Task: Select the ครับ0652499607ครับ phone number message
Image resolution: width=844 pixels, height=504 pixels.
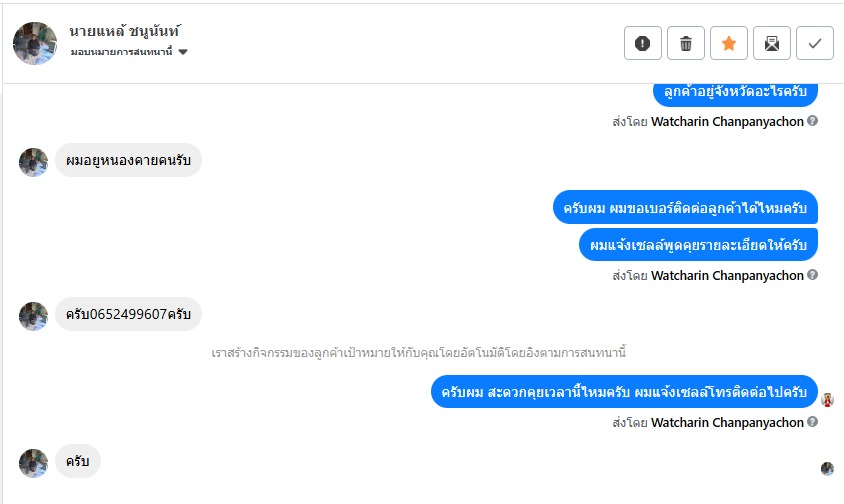Action: click(128, 315)
